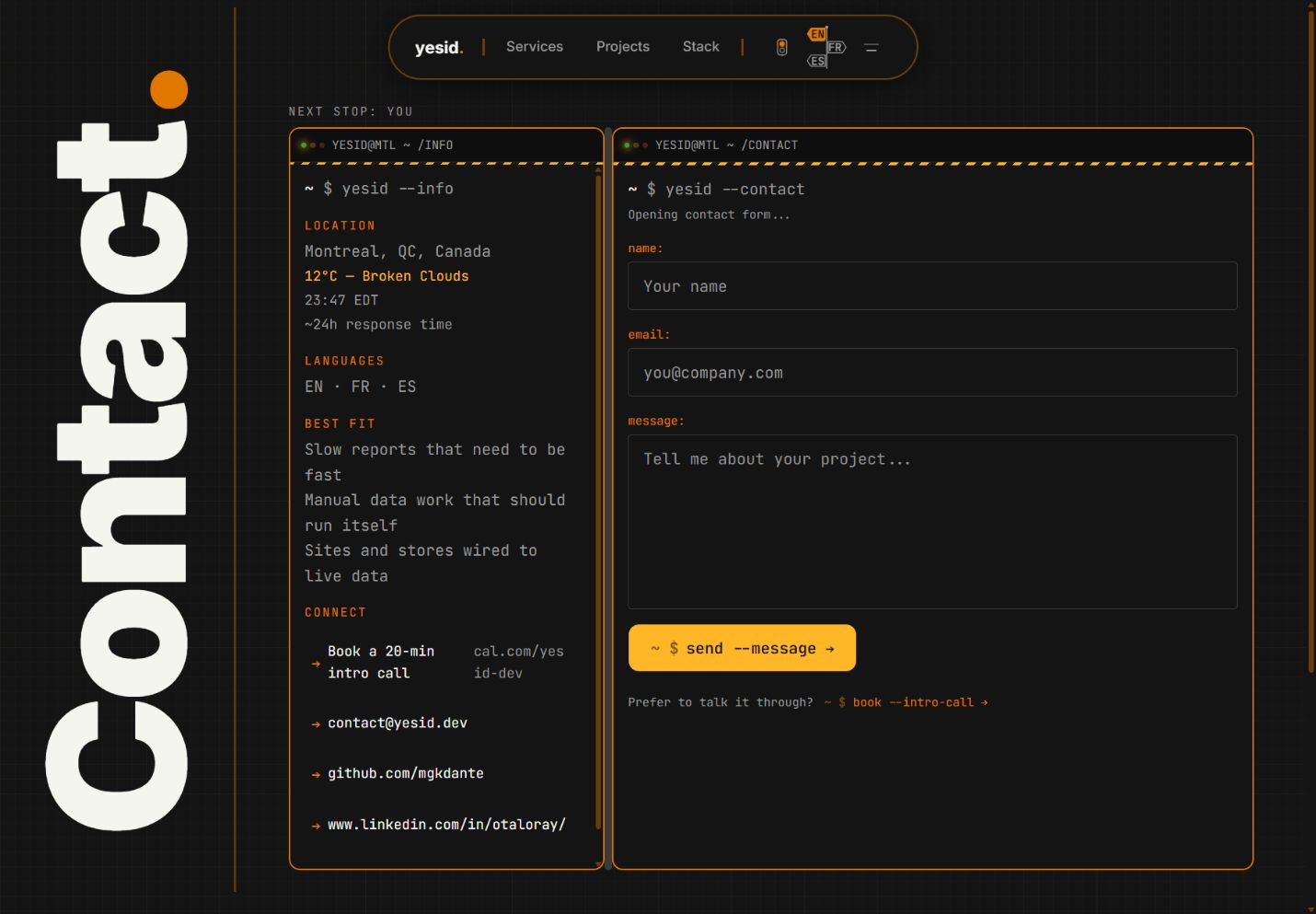Image resolution: width=1316 pixels, height=914 pixels.
Task: Click the YESID@MTL ~ /INFO panel title
Action: click(x=392, y=145)
